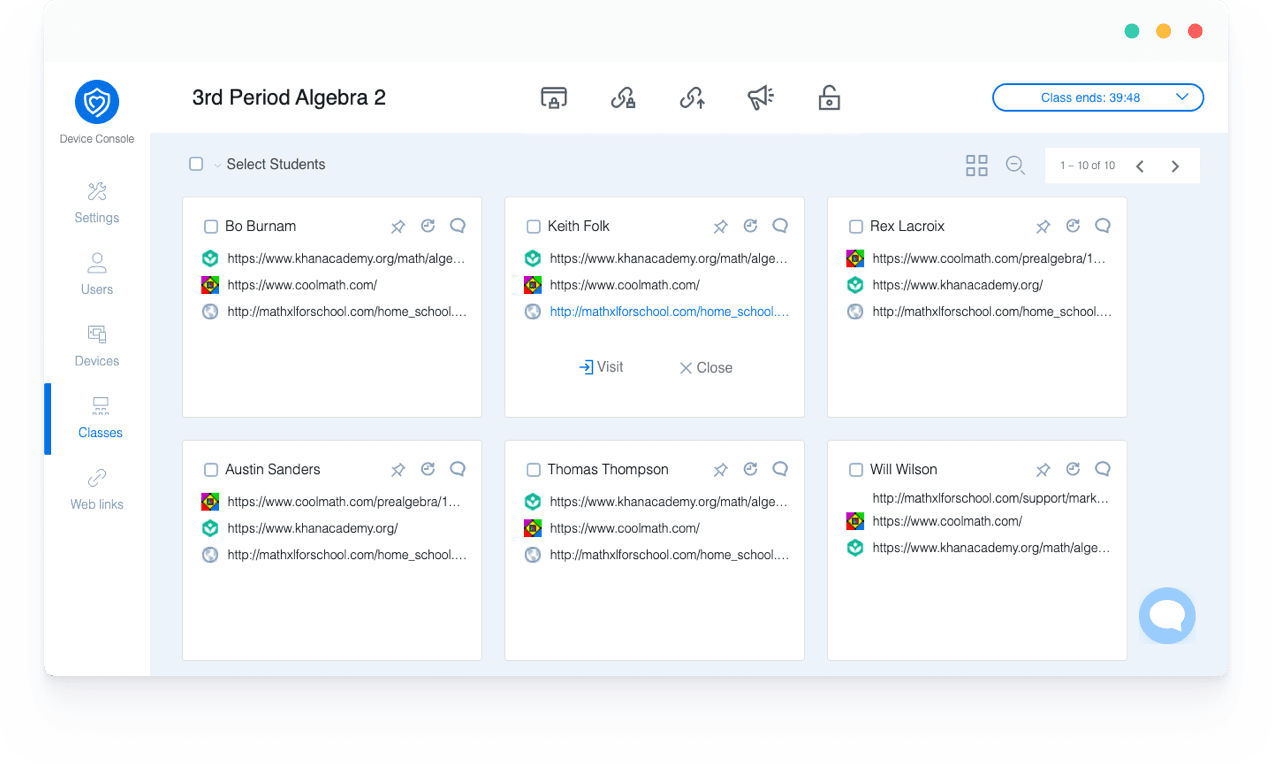Image resolution: width=1272 pixels, height=764 pixels.
Task: Open the floating support chat bubble
Action: pos(1167,616)
